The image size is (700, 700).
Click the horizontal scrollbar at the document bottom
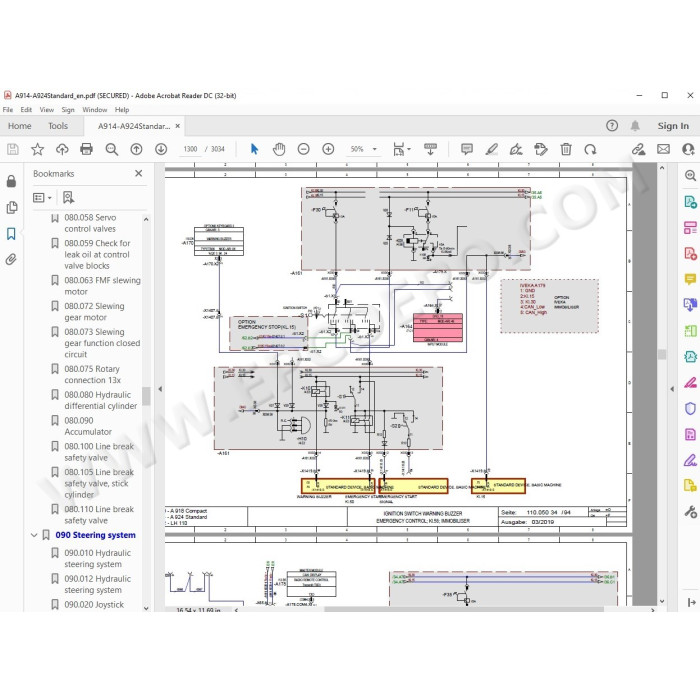pyautogui.click(x=464, y=609)
